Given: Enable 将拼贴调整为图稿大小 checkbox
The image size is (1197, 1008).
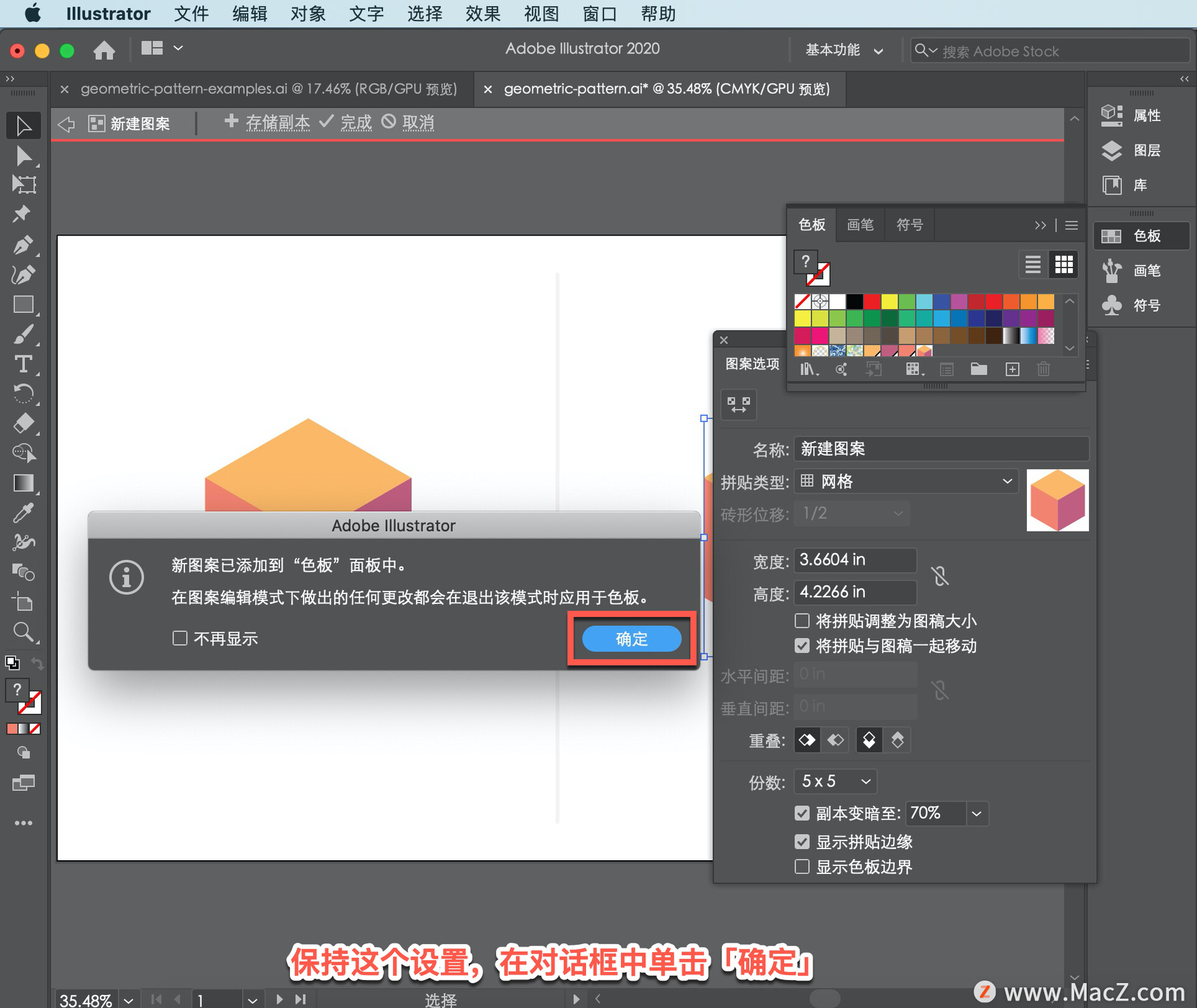Looking at the screenshot, I should pos(802,621).
